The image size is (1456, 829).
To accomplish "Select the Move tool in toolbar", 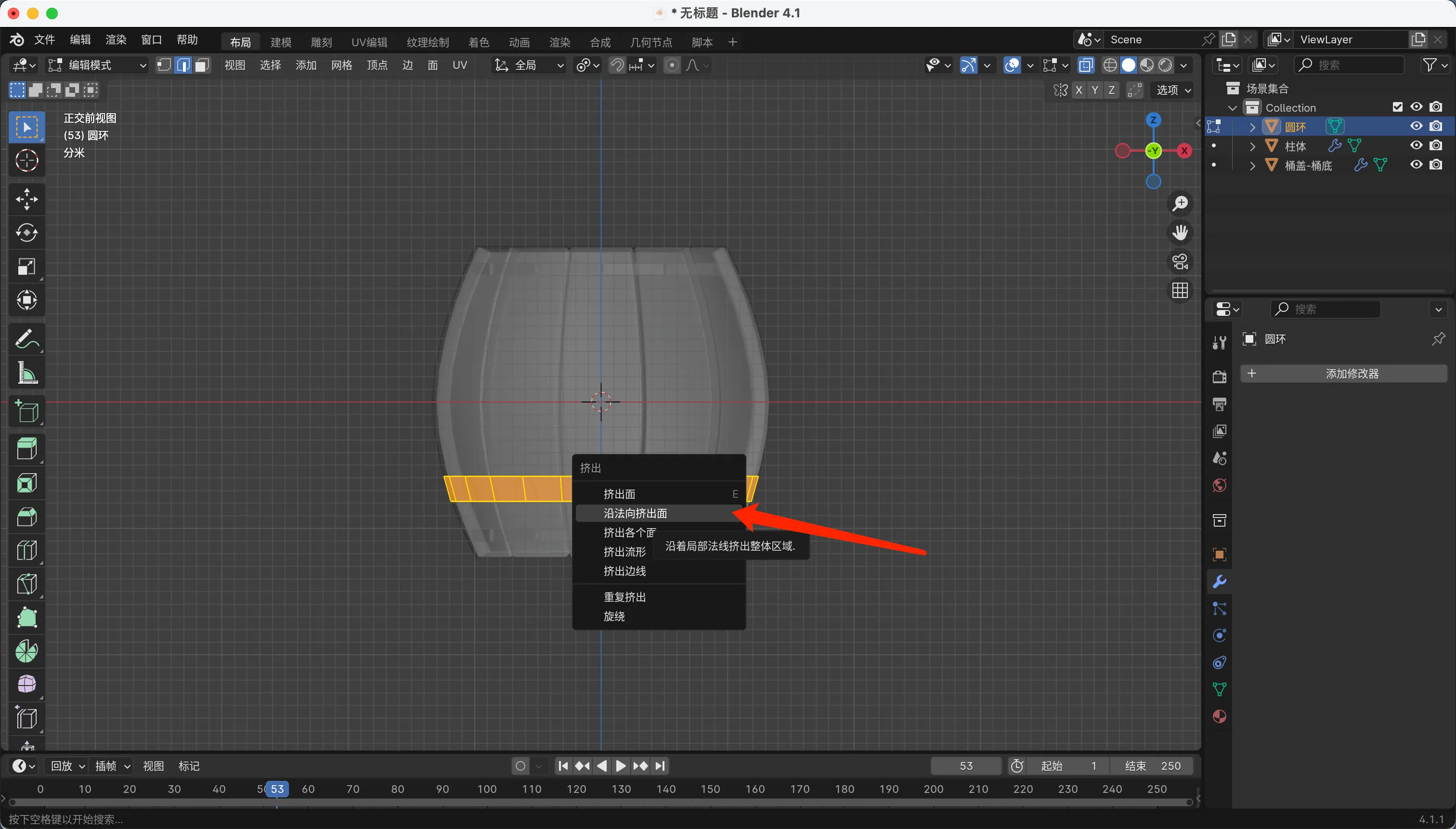I will coord(27,199).
